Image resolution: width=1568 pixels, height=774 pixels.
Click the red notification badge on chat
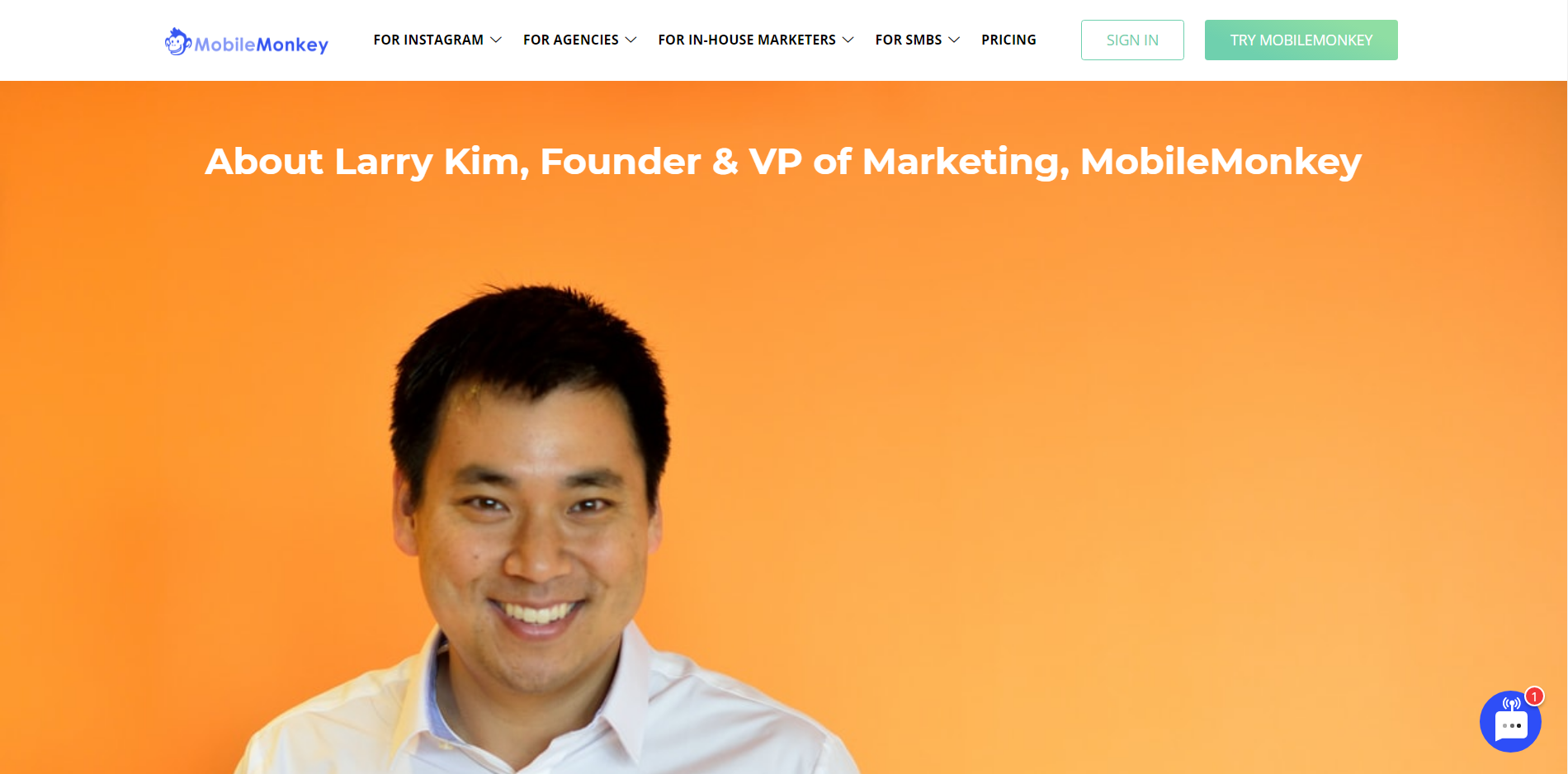pyautogui.click(x=1534, y=696)
